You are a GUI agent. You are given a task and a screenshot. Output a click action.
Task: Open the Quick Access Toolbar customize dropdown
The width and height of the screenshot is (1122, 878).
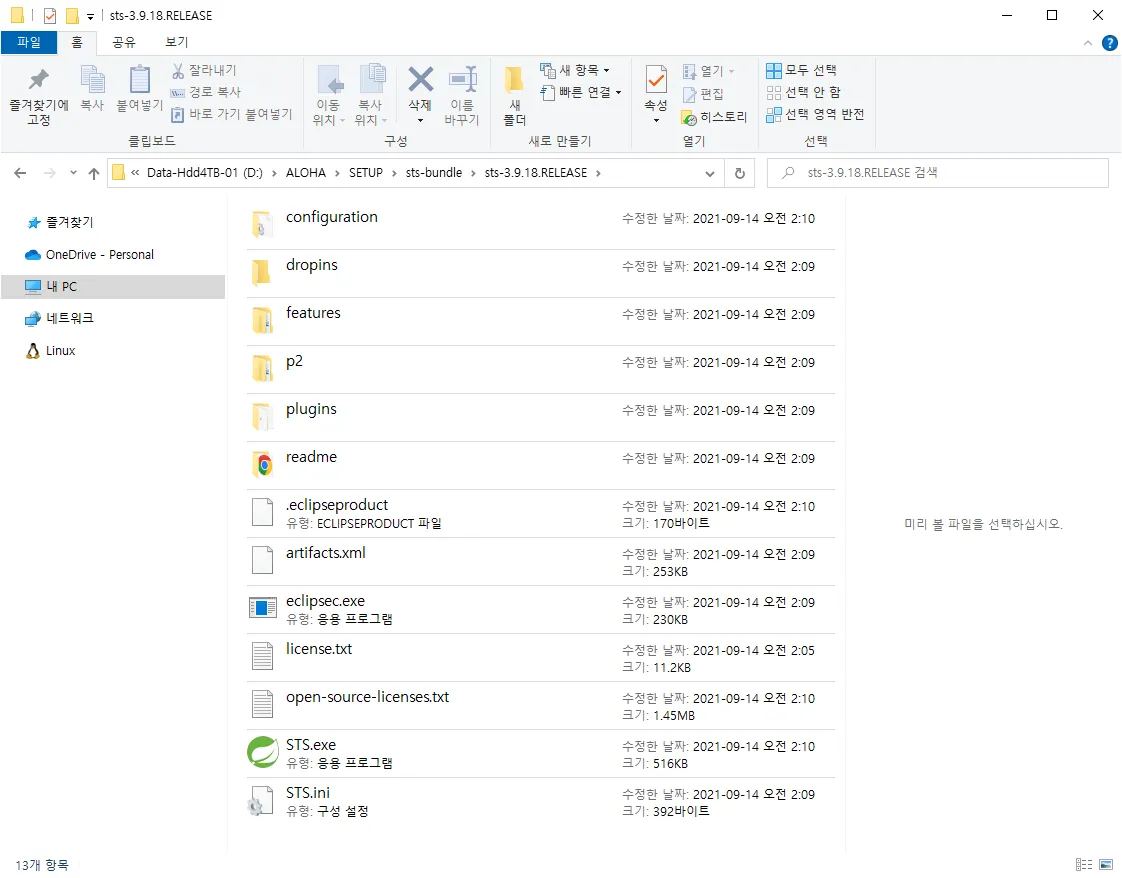coord(90,16)
